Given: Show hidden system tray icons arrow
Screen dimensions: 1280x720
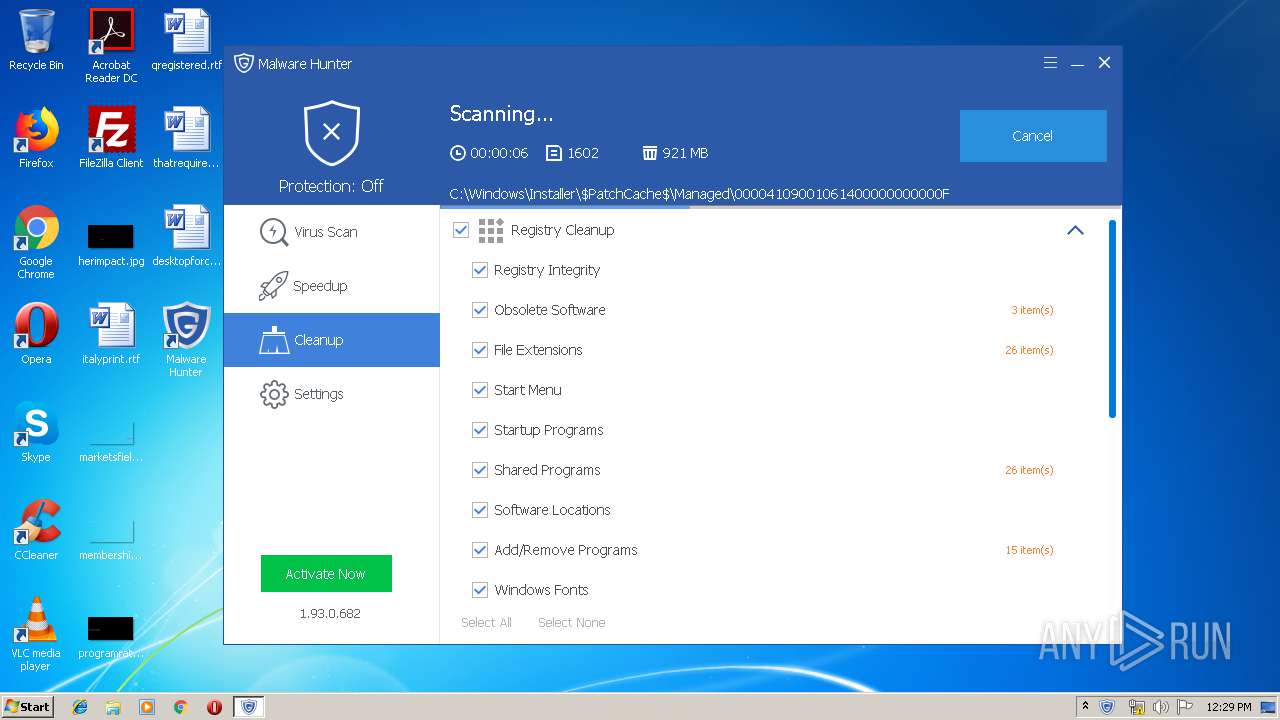Looking at the screenshot, I should pos(1085,707).
